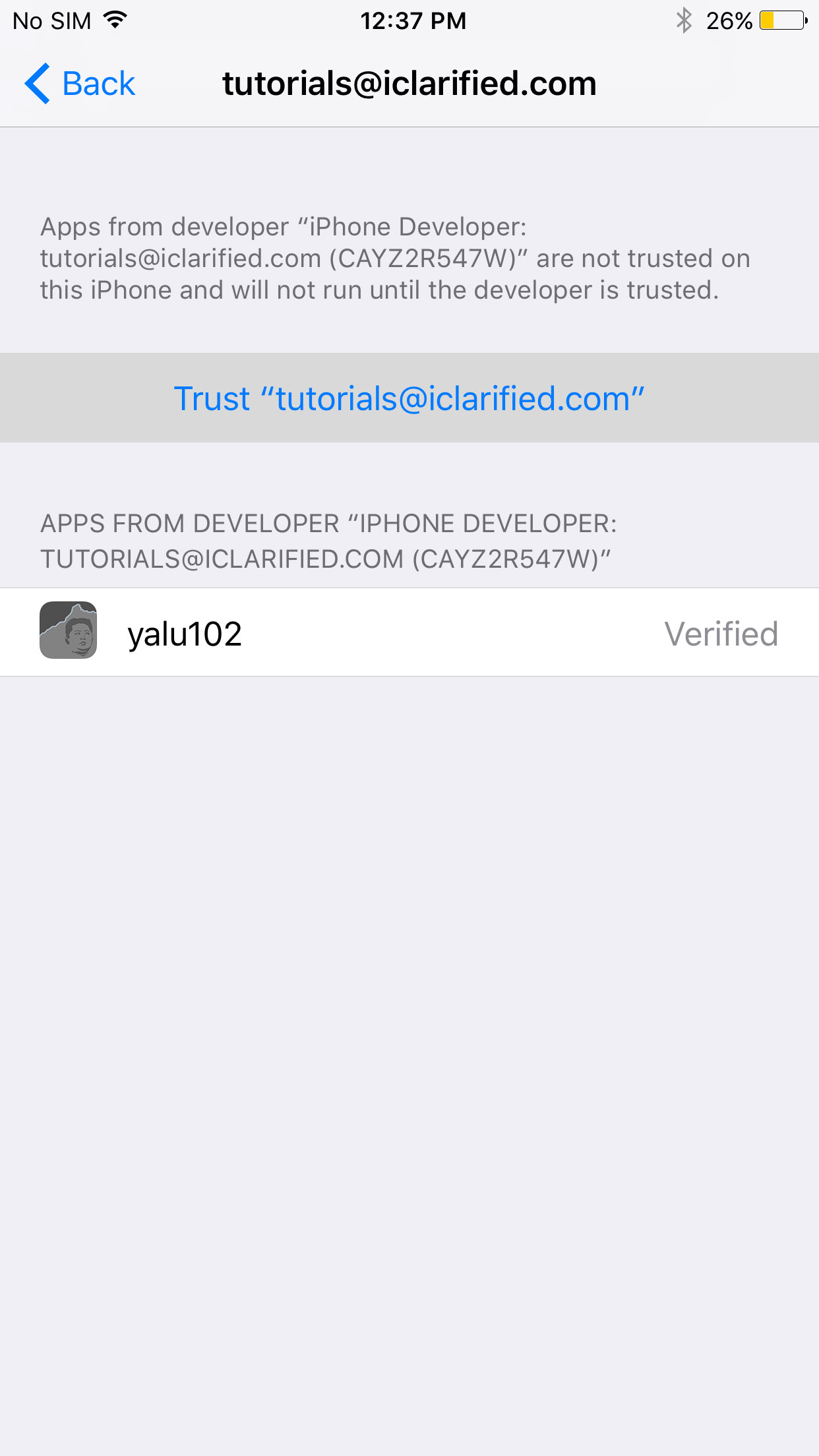This screenshot has height=1456, width=819.
Task: Select the yalu102 app name
Action: pyautogui.click(x=185, y=634)
